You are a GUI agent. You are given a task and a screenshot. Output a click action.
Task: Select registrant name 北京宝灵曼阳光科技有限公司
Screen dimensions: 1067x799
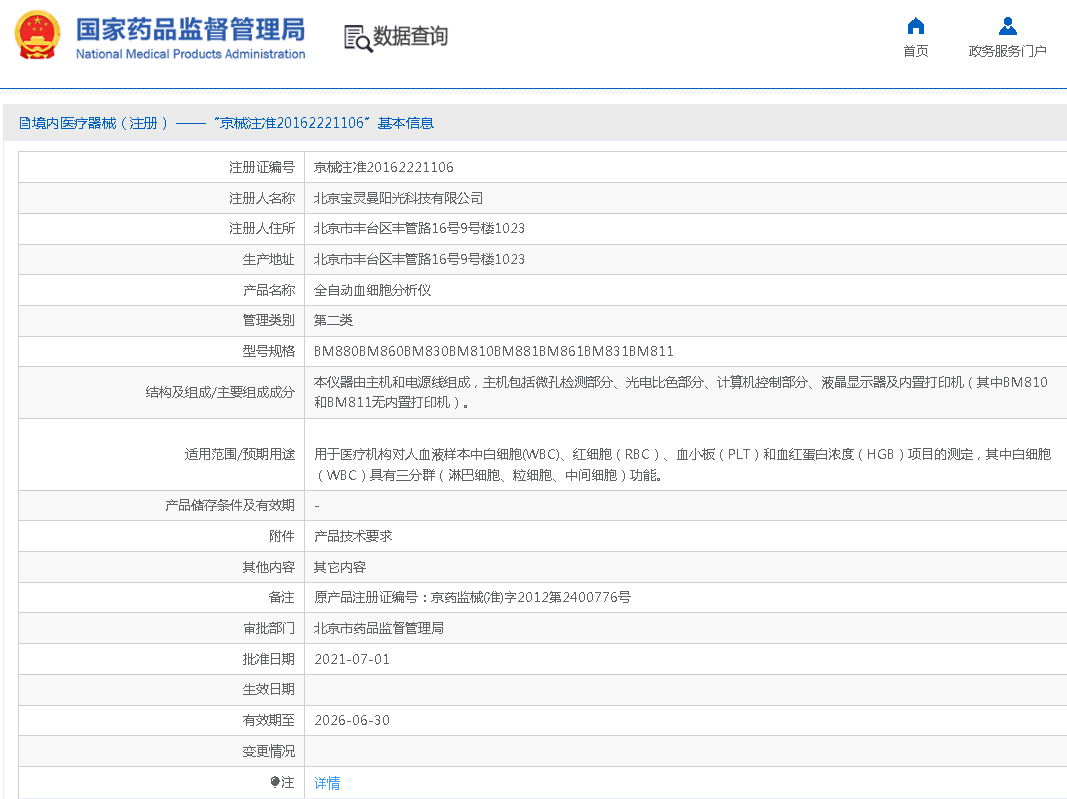click(398, 198)
